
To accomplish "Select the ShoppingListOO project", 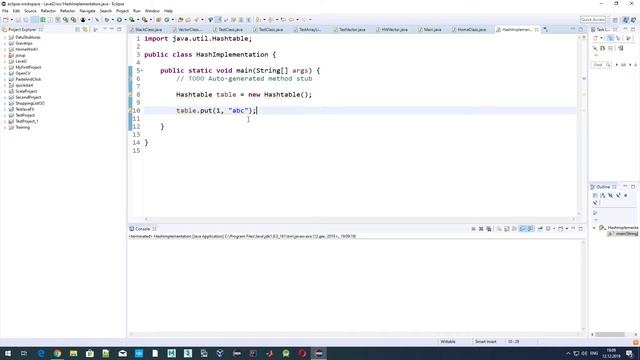I will click(x=30, y=103).
